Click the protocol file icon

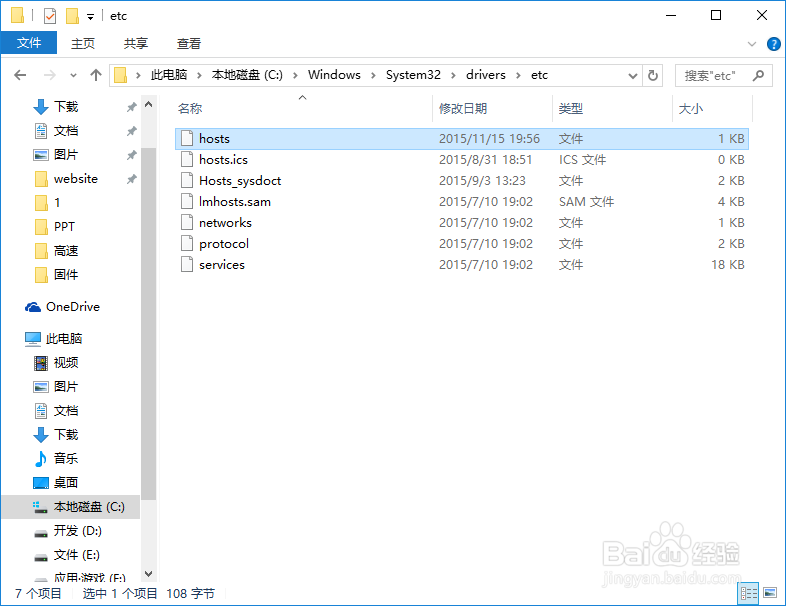[187, 243]
